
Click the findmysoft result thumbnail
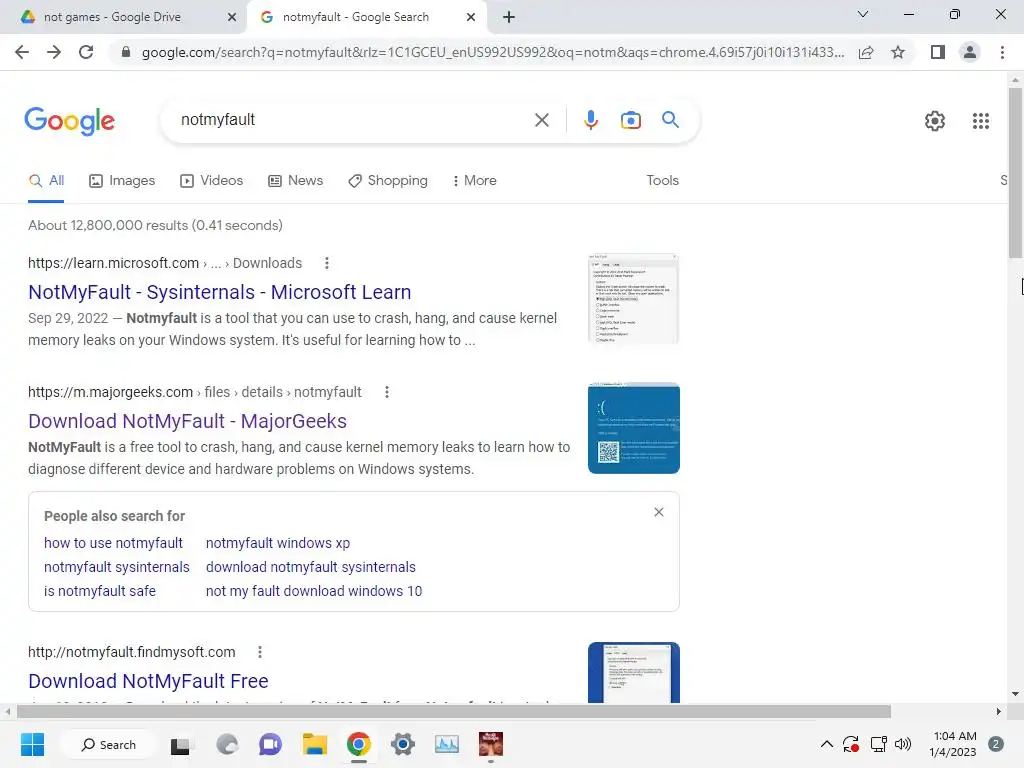coord(633,673)
